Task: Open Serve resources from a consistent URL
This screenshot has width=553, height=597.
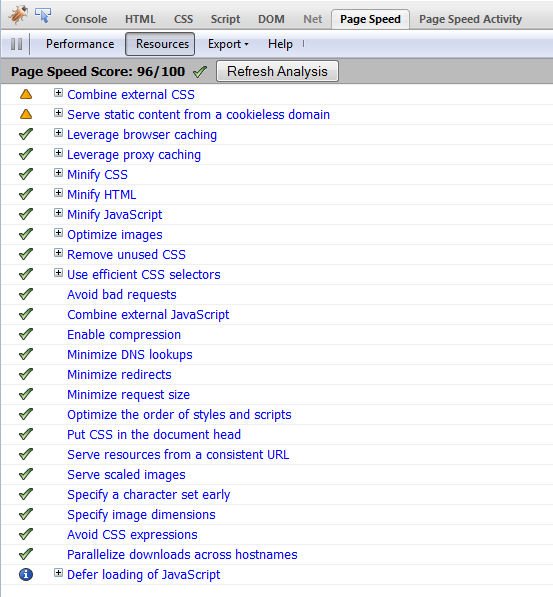Action: [x=178, y=455]
